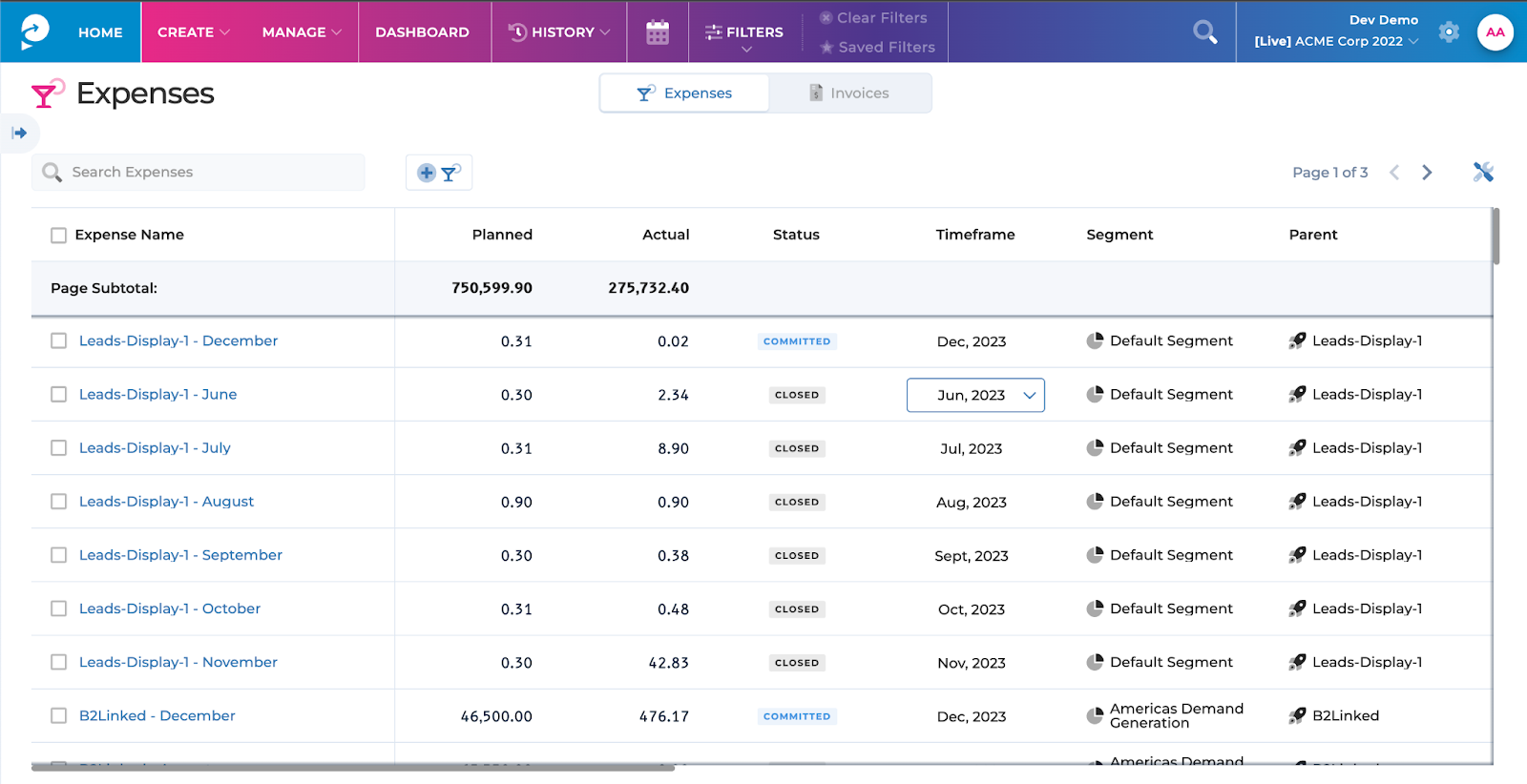Click the CLOSED status in July row
This screenshot has height=784, width=1527.
tap(797, 448)
